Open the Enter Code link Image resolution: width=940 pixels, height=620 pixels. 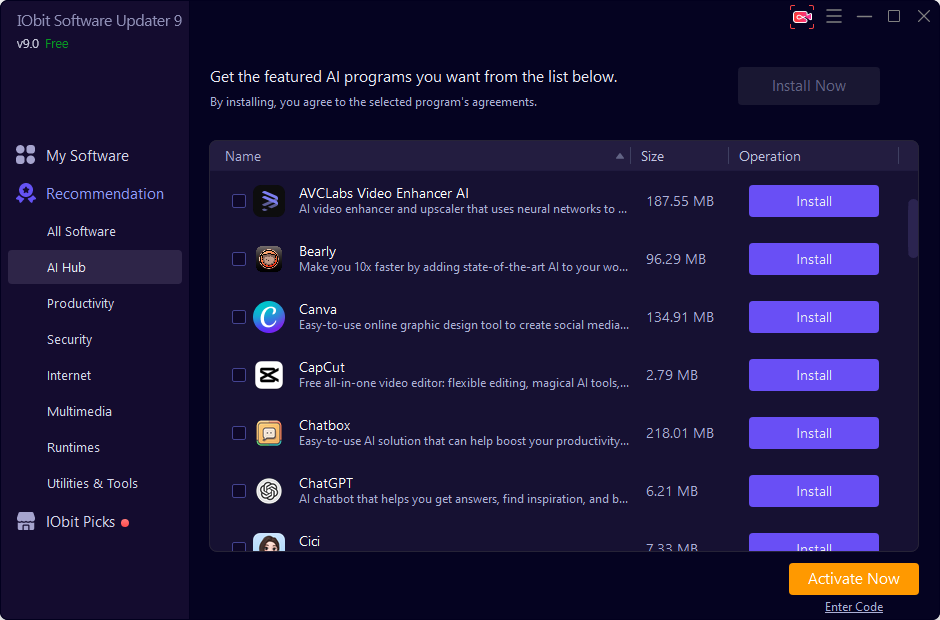point(854,607)
